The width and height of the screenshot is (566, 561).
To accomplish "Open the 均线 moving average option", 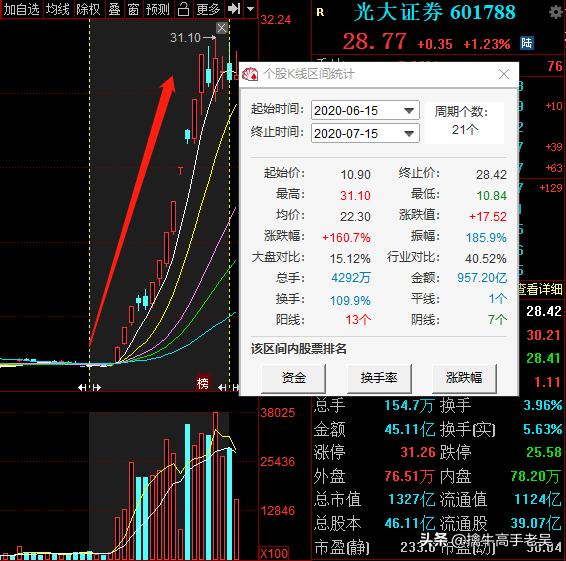I will coord(57,9).
